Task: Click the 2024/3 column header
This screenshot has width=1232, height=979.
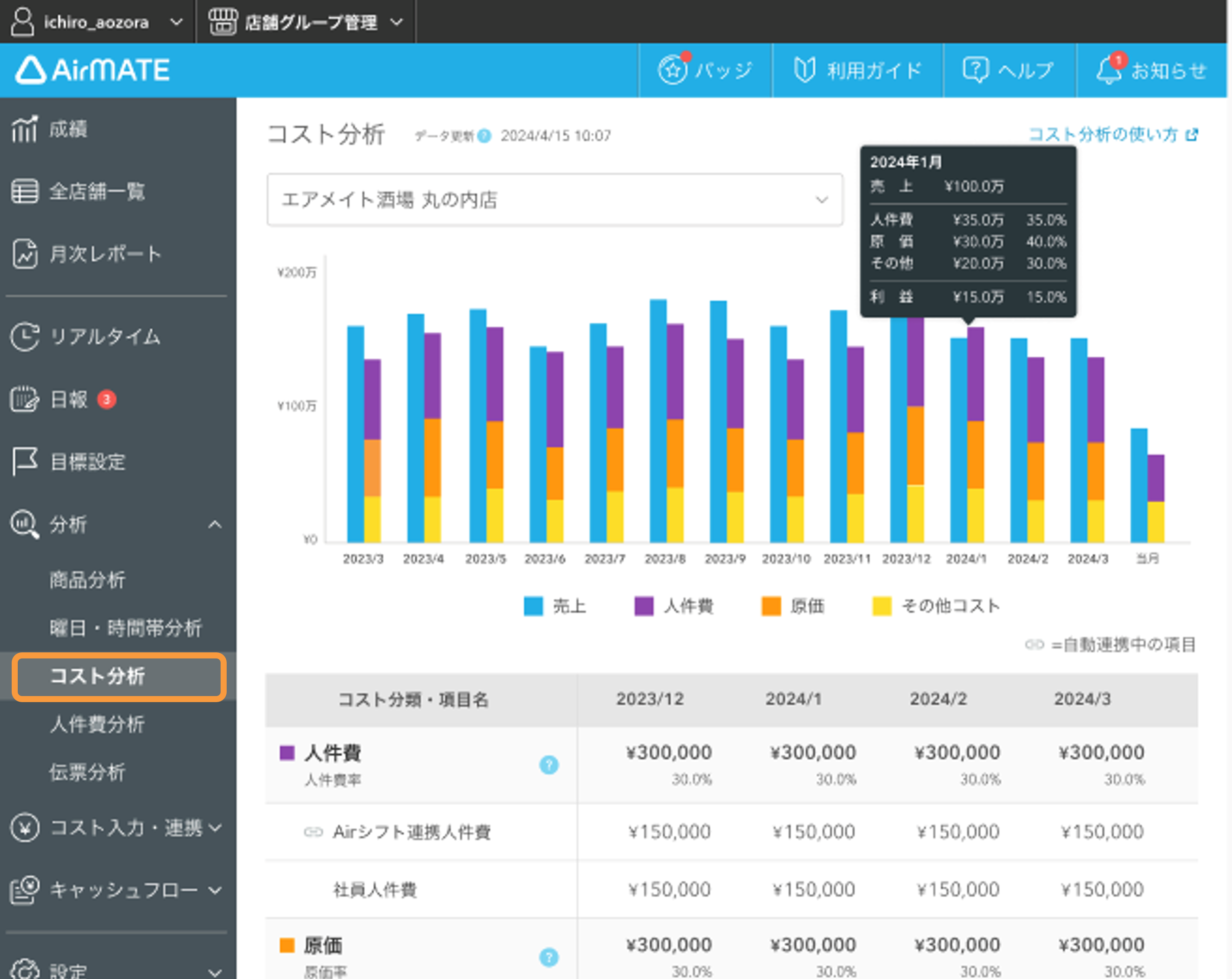Action: (1082, 699)
